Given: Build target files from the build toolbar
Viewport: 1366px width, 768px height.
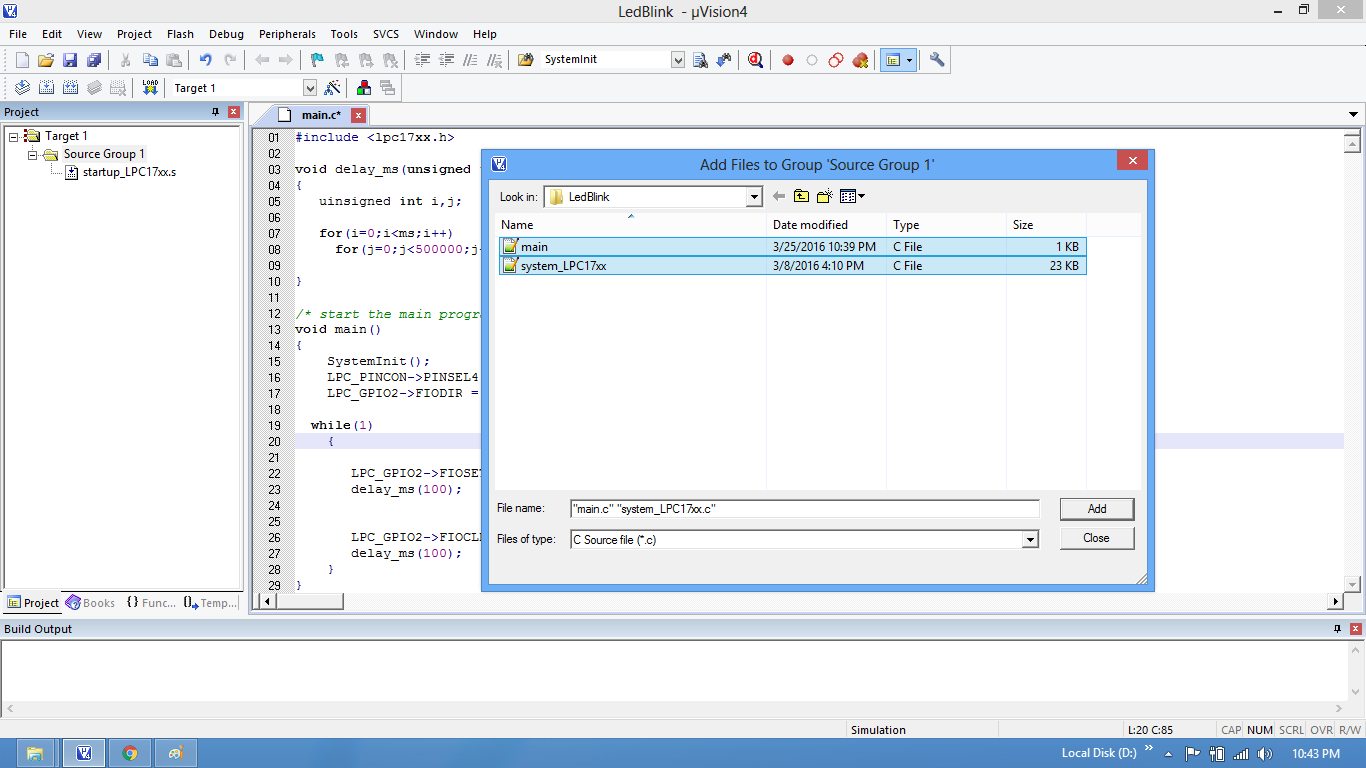Looking at the screenshot, I should coord(46,88).
